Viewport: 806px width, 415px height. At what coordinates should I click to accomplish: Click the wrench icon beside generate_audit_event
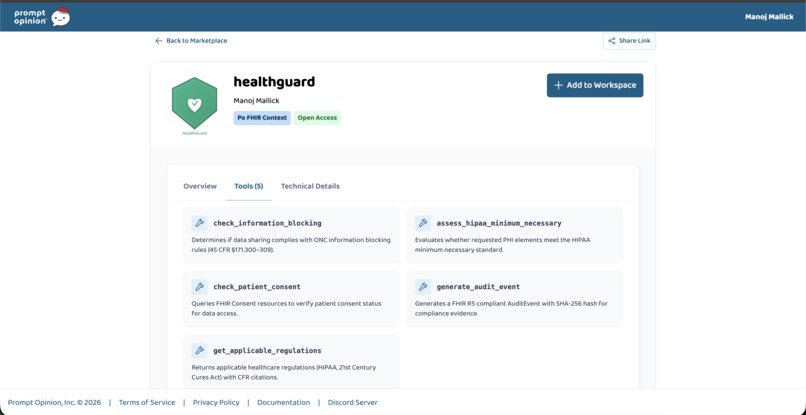click(423, 286)
